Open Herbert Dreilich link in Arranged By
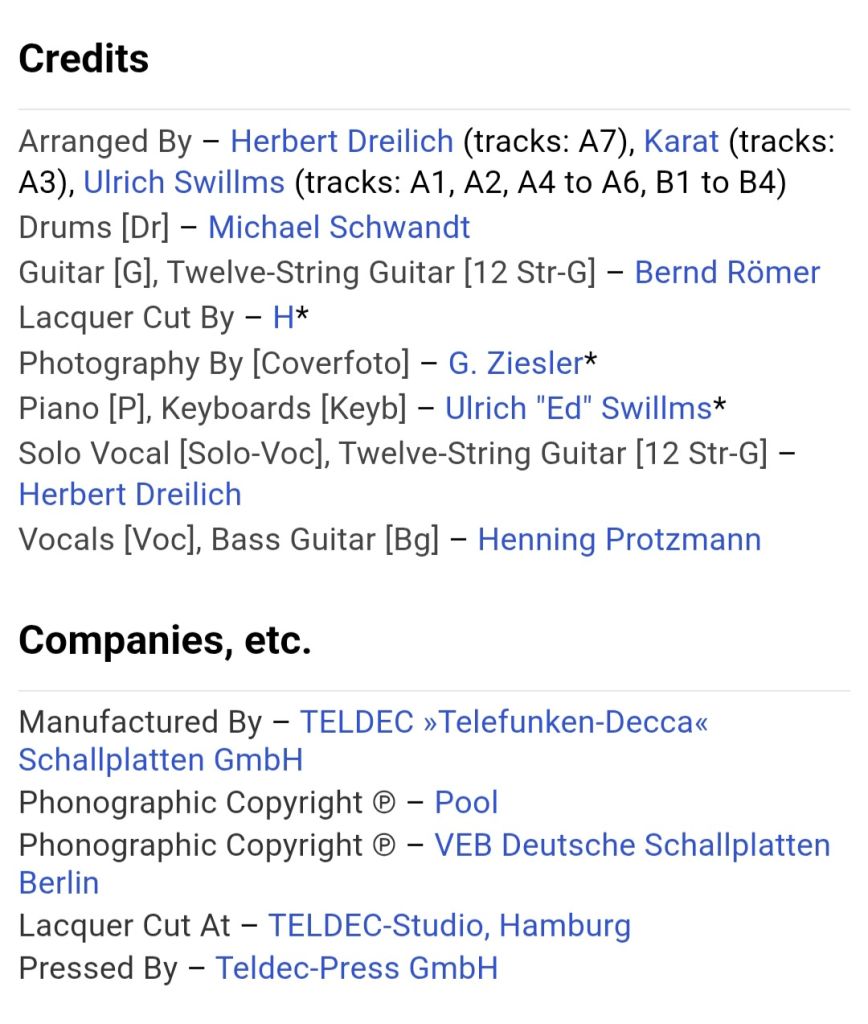The width and height of the screenshot is (868, 1024). pyautogui.click(x=342, y=142)
